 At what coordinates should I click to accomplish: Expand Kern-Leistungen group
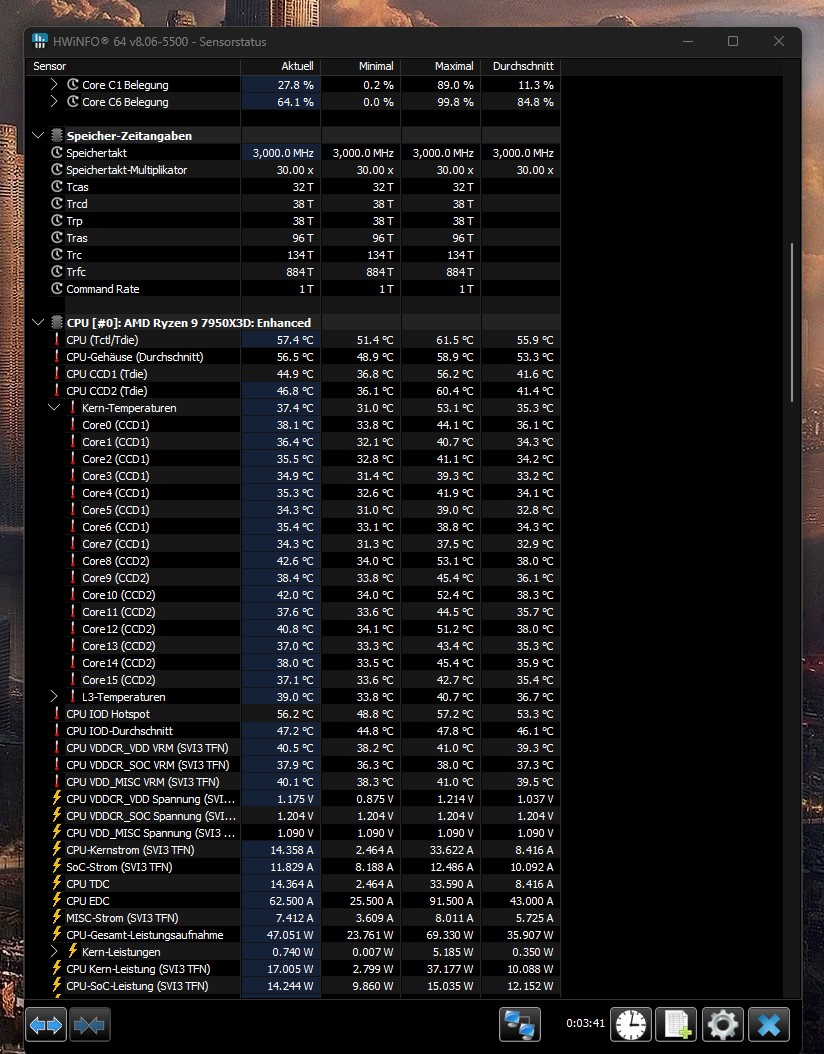(54, 951)
